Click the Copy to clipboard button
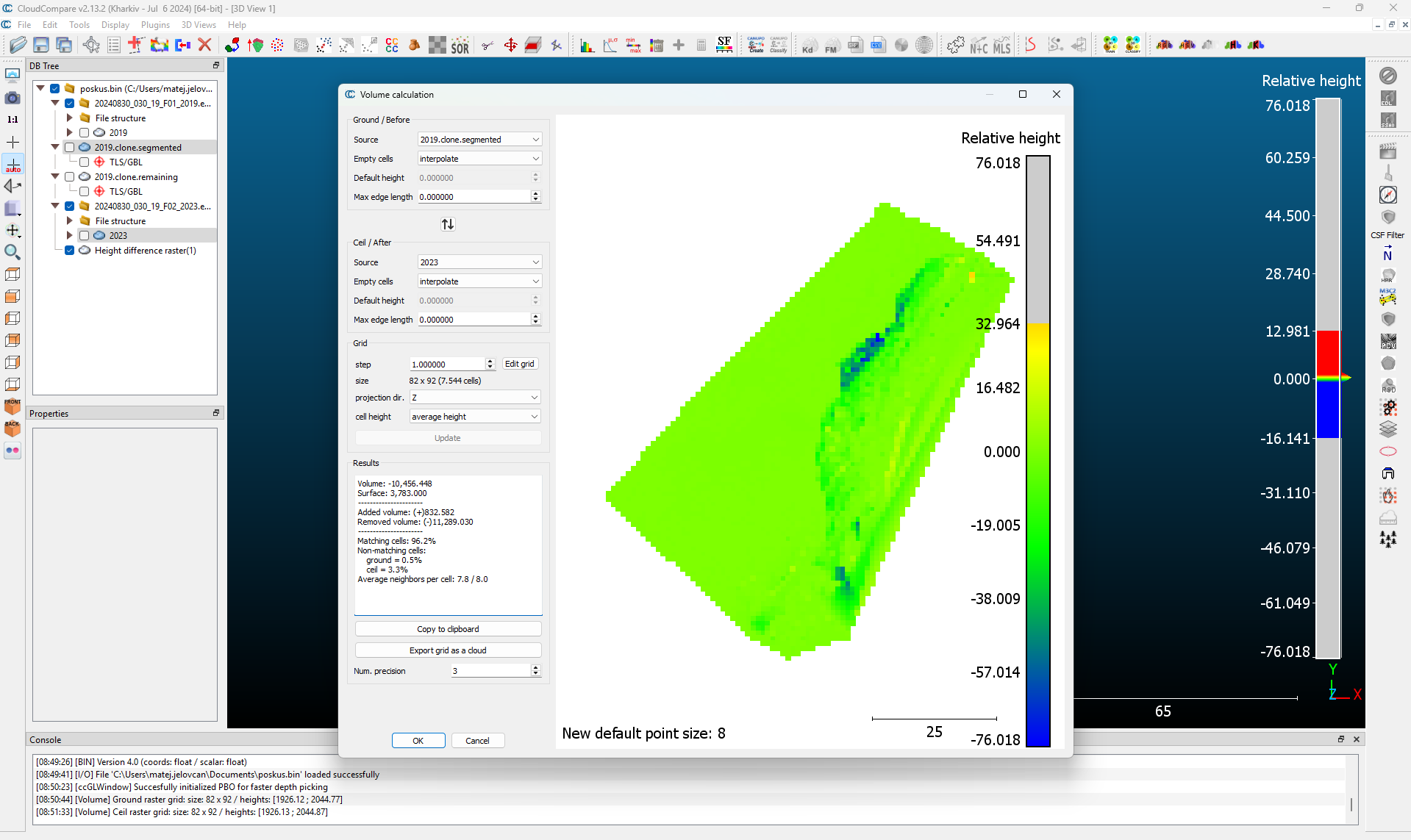 [x=448, y=629]
